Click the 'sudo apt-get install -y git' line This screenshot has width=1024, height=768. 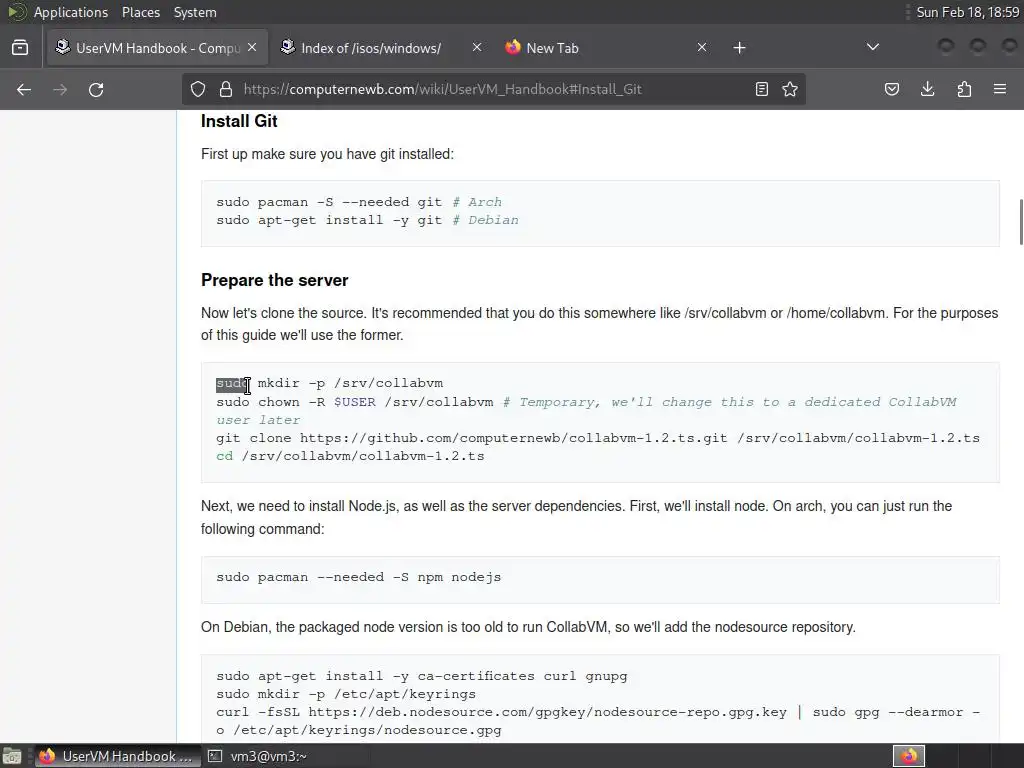pyautogui.click(x=367, y=220)
